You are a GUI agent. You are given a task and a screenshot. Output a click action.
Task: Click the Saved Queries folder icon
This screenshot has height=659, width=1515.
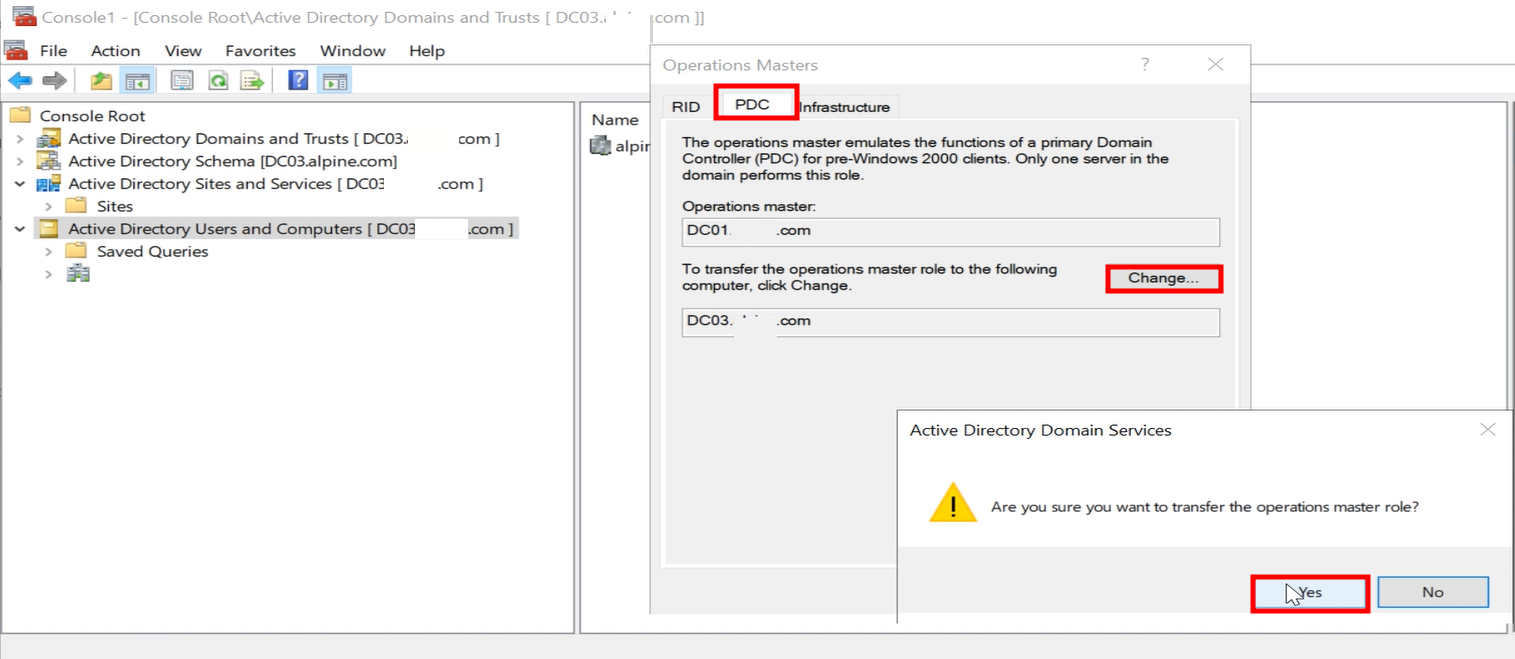[x=76, y=251]
